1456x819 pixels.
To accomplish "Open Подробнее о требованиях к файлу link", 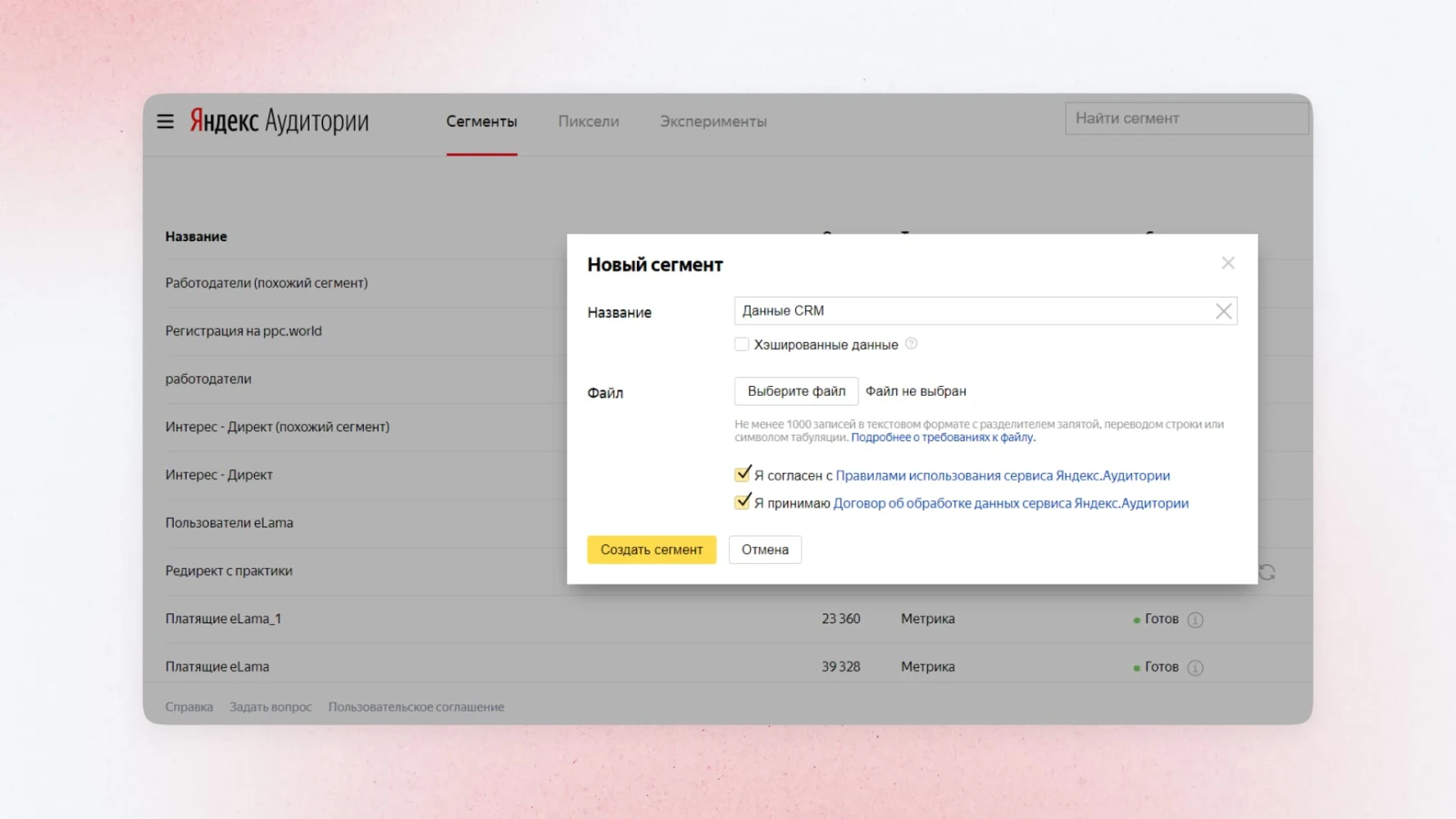I will click(942, 438).
